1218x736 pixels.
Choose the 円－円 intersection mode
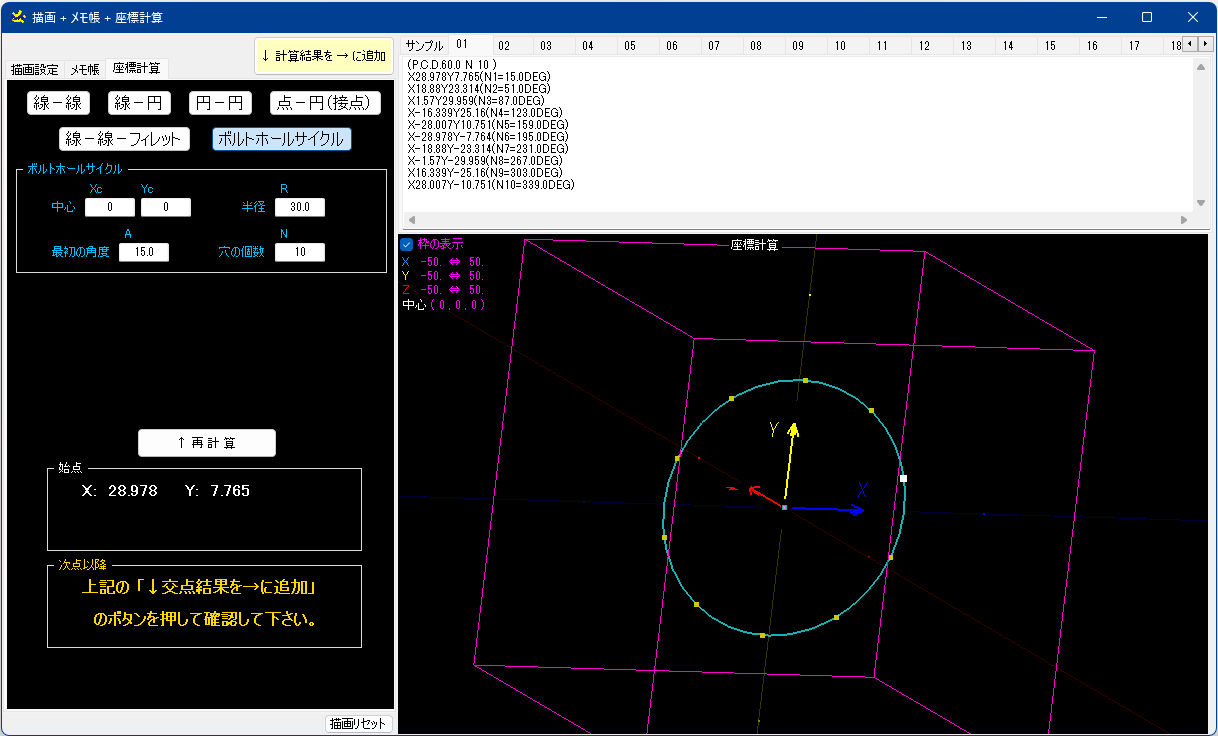[x=220, y=103]
